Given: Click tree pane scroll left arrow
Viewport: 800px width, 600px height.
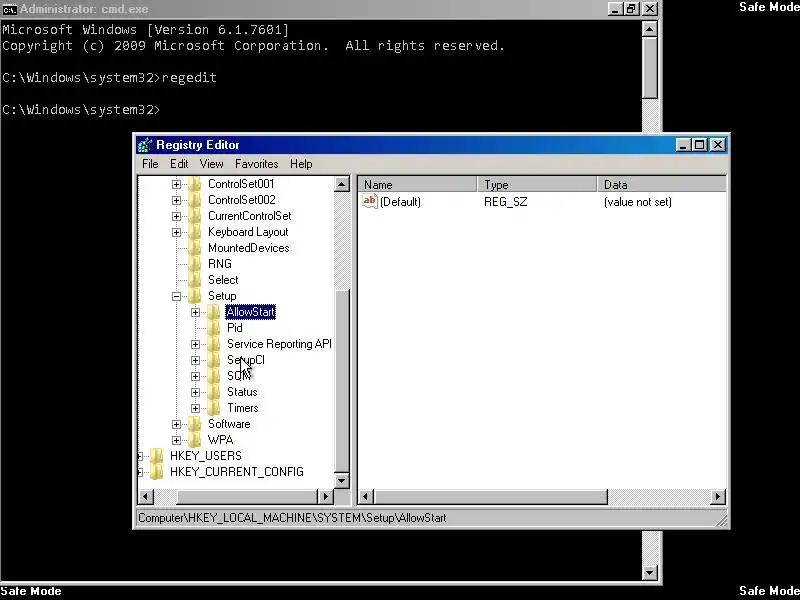Looking at the screenshot, I should pyautogui.click(x=146, y=496).
